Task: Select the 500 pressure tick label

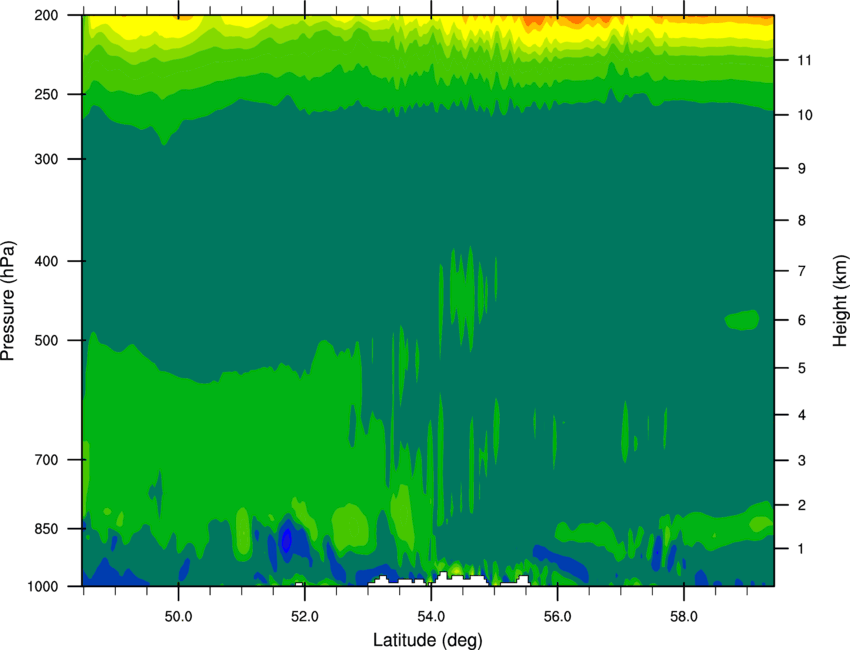Action: click(46, 340)
